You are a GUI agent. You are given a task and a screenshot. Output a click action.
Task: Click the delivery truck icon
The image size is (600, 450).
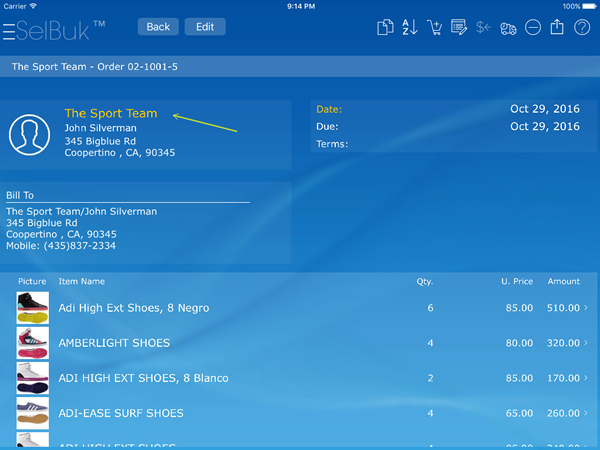coord(508,28)
